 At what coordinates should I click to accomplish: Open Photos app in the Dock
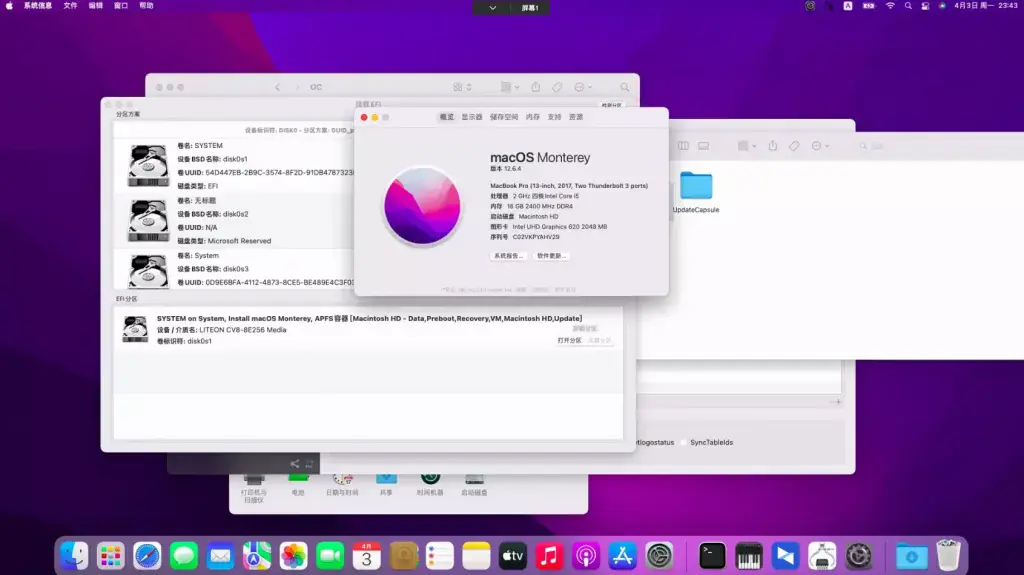pyautogui.click(x=293, y=556)
